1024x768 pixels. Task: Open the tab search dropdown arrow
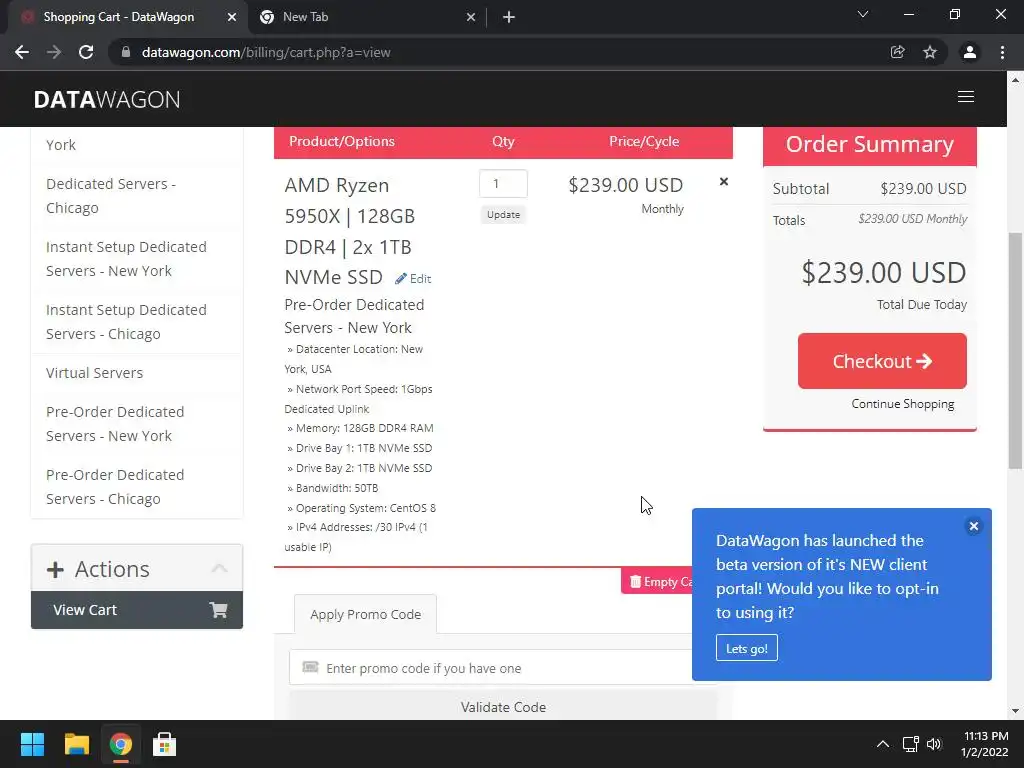(x=863, y=14)
